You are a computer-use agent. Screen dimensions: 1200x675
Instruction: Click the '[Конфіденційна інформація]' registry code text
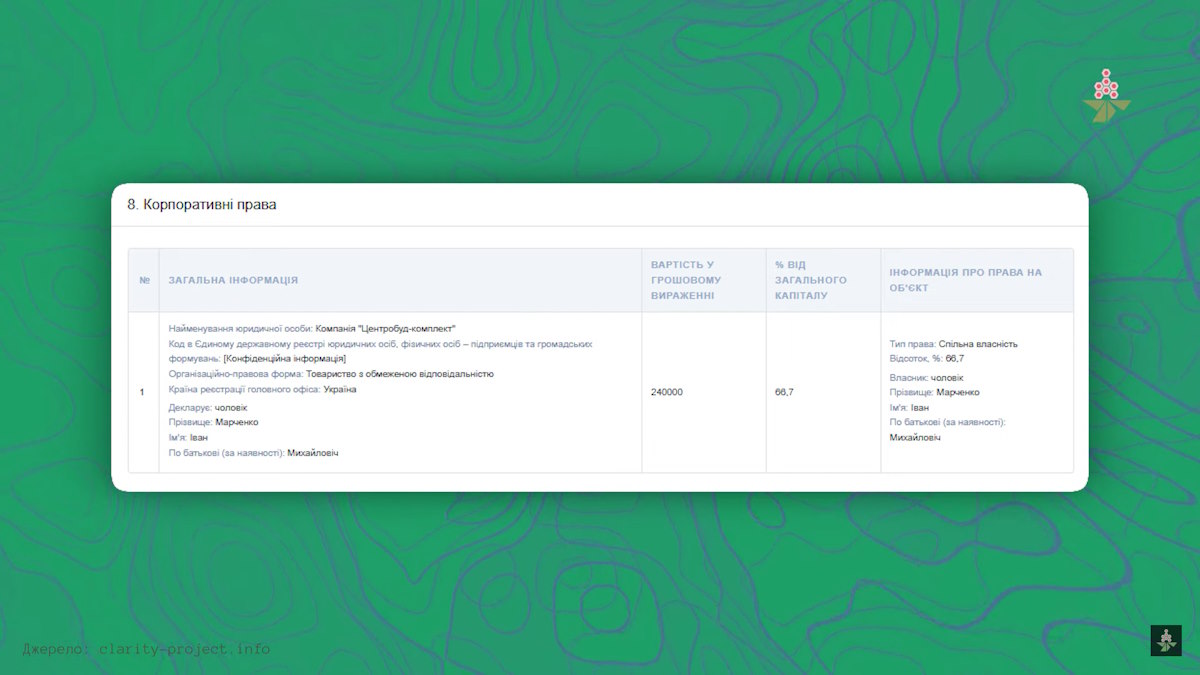click(284, 358)
